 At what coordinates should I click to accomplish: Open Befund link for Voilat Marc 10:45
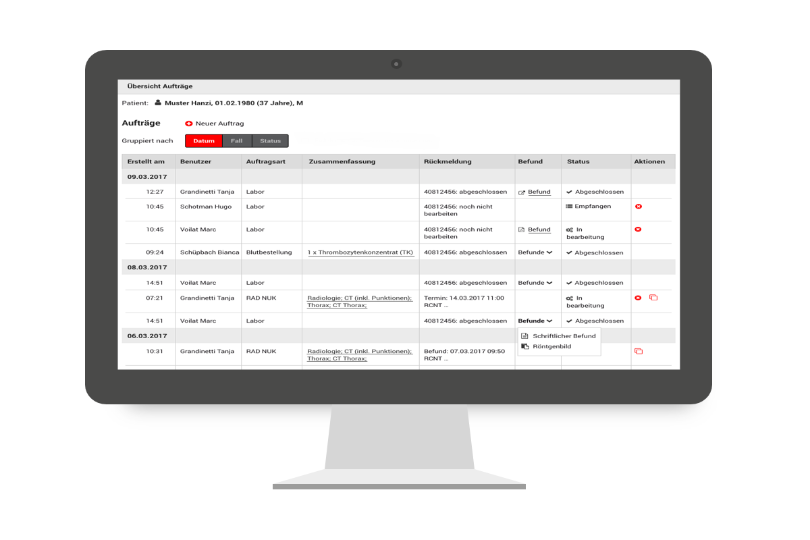point(538,229)
